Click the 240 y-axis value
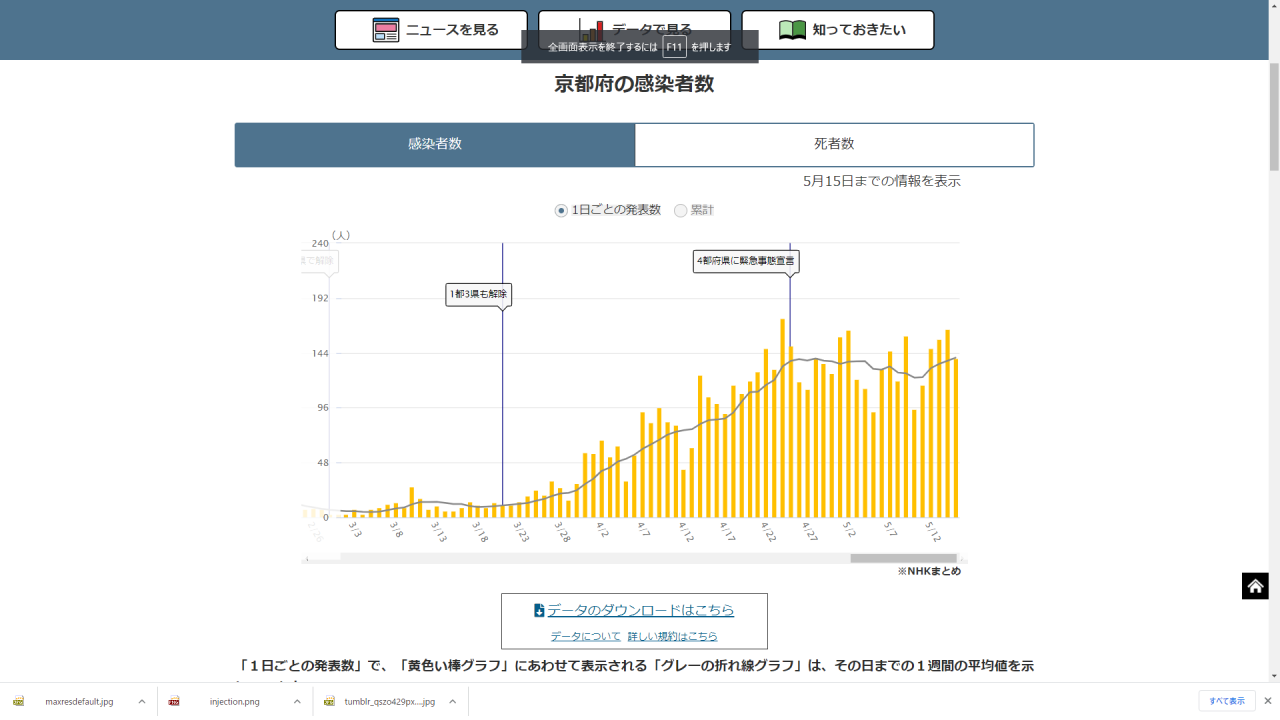1280x720 pixels. click(x=320, y=243)
